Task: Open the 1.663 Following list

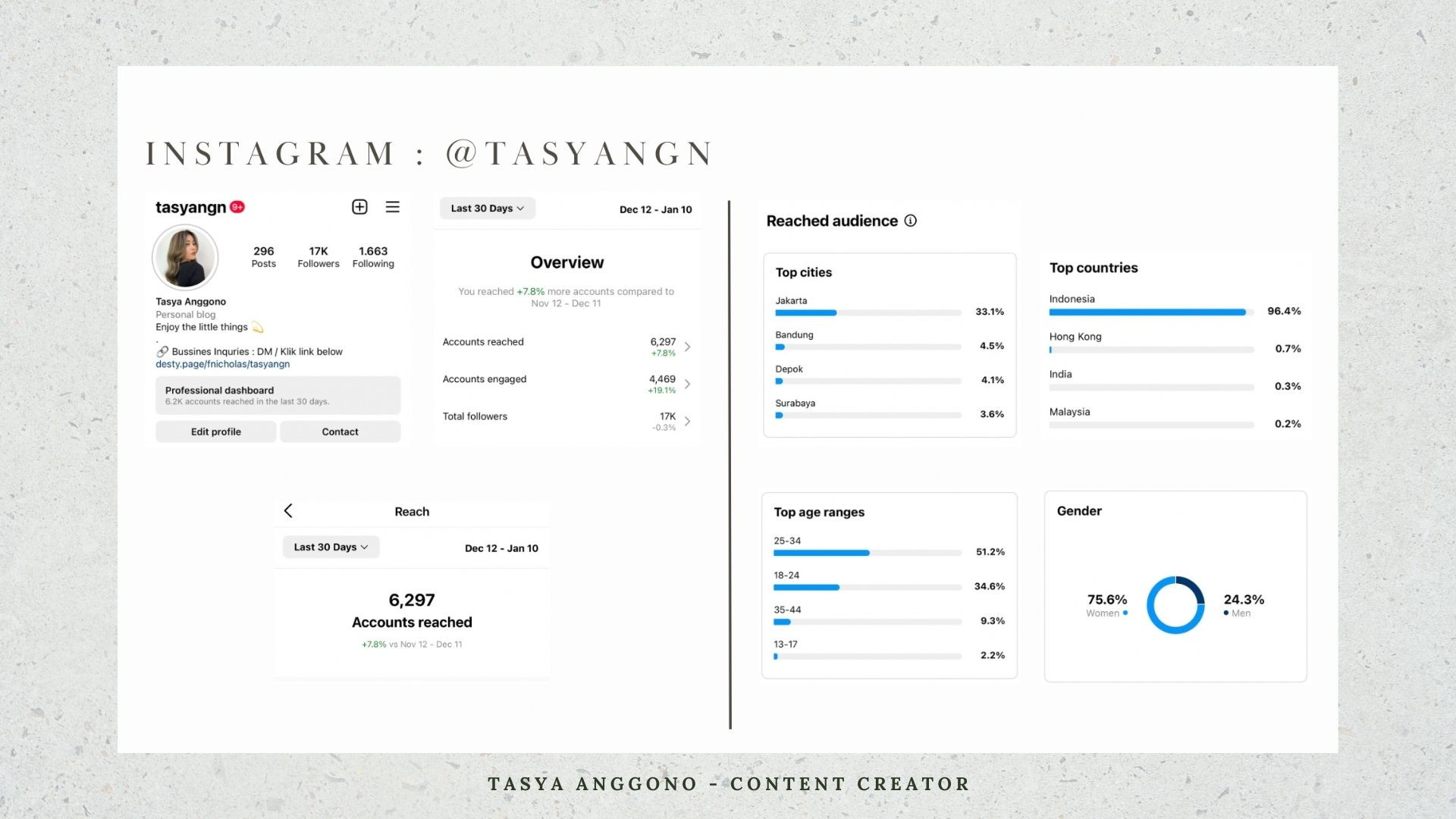Action: pyautogui.click(x=373, y=257)
